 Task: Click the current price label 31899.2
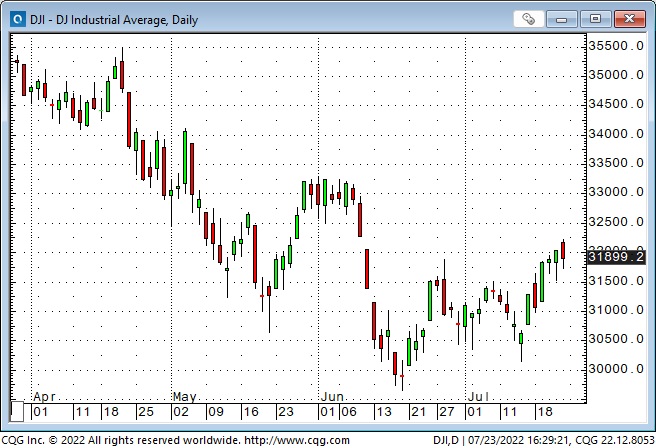(616, 256)
